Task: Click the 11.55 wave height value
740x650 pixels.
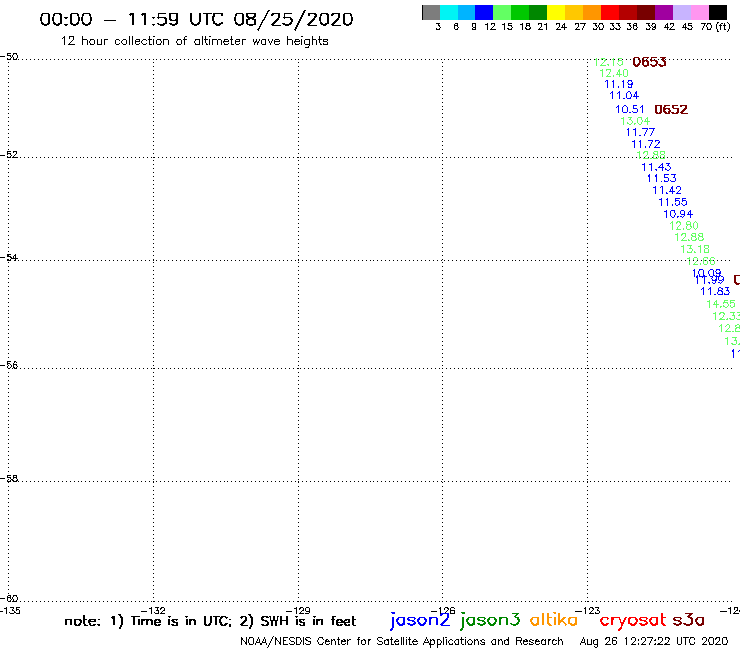Action: click(x=673, y=202)
